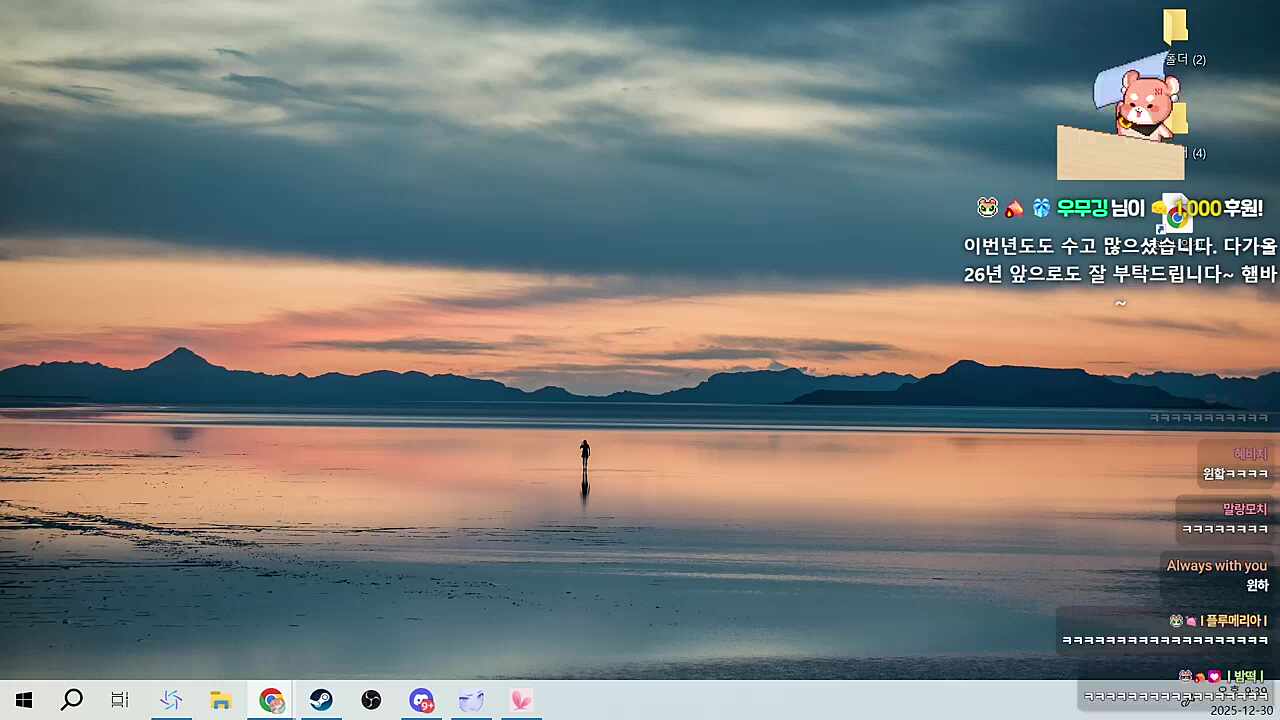Open Google Chrome from the taskbar
Viewport: 1280px width, 720px height.
tap(270, 700)
